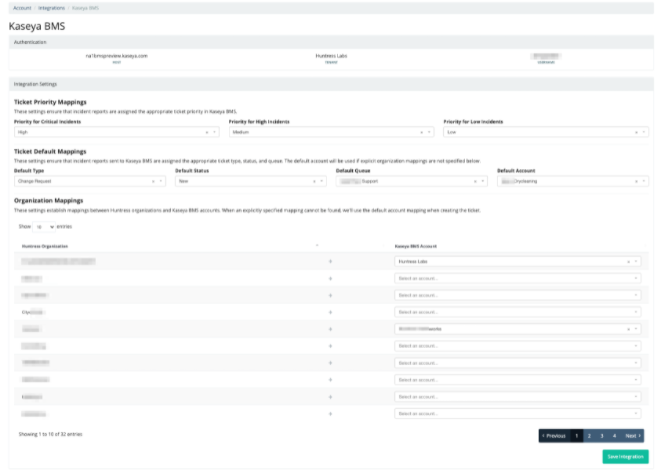Select pagination page 1

pos(577,436)
